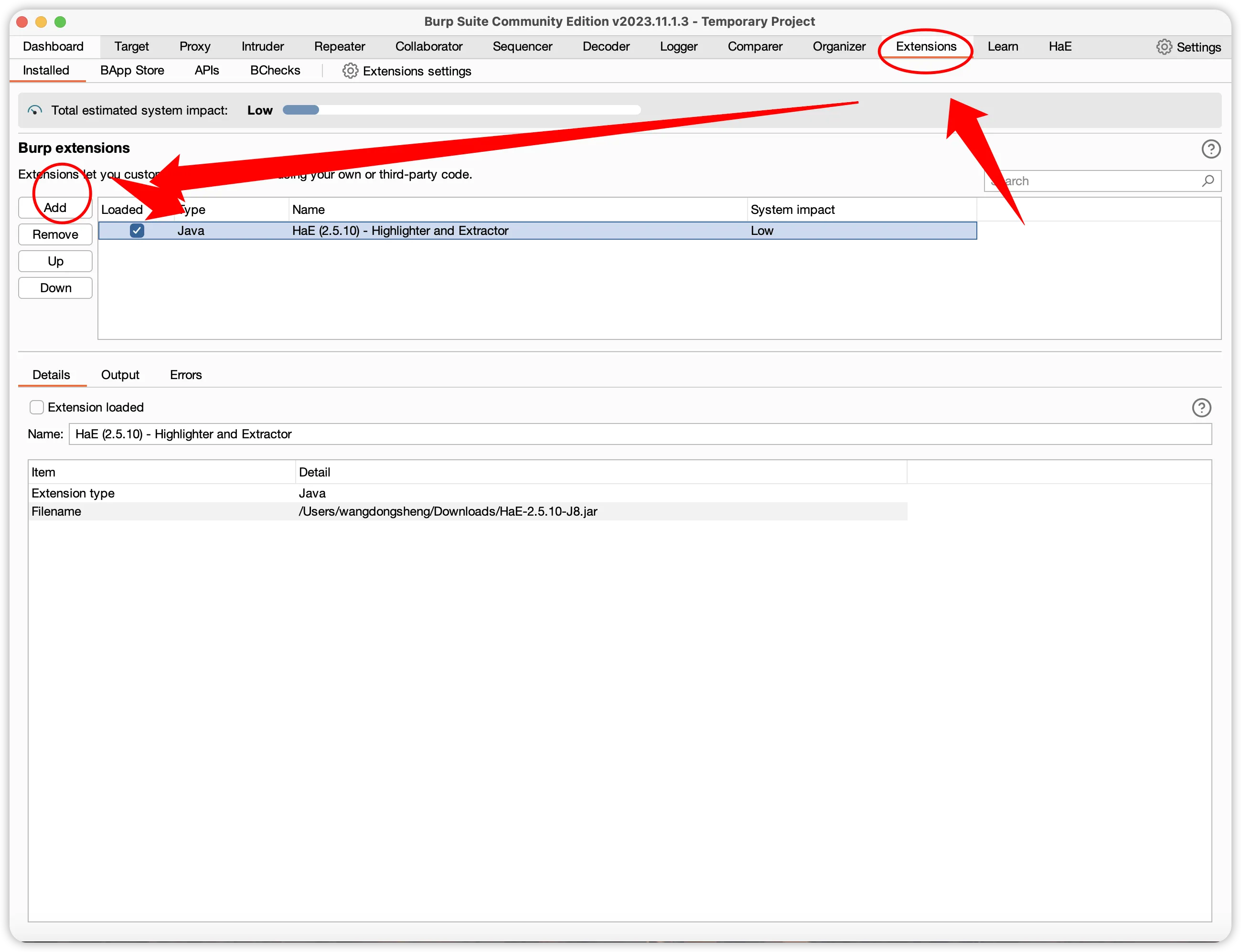Click the HaE-2.5.10-J8.jar file path
This screenshot has height=952, width=1241.
tap(448, 511)
